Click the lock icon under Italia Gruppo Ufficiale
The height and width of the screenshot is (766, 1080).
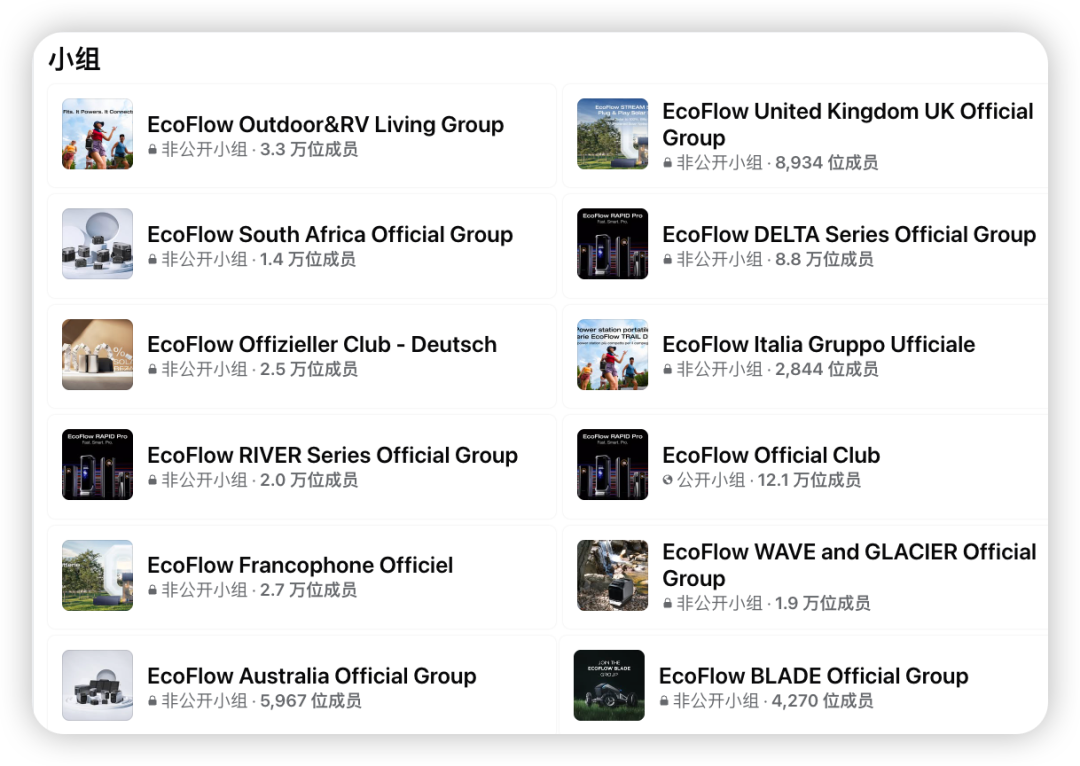667,369
